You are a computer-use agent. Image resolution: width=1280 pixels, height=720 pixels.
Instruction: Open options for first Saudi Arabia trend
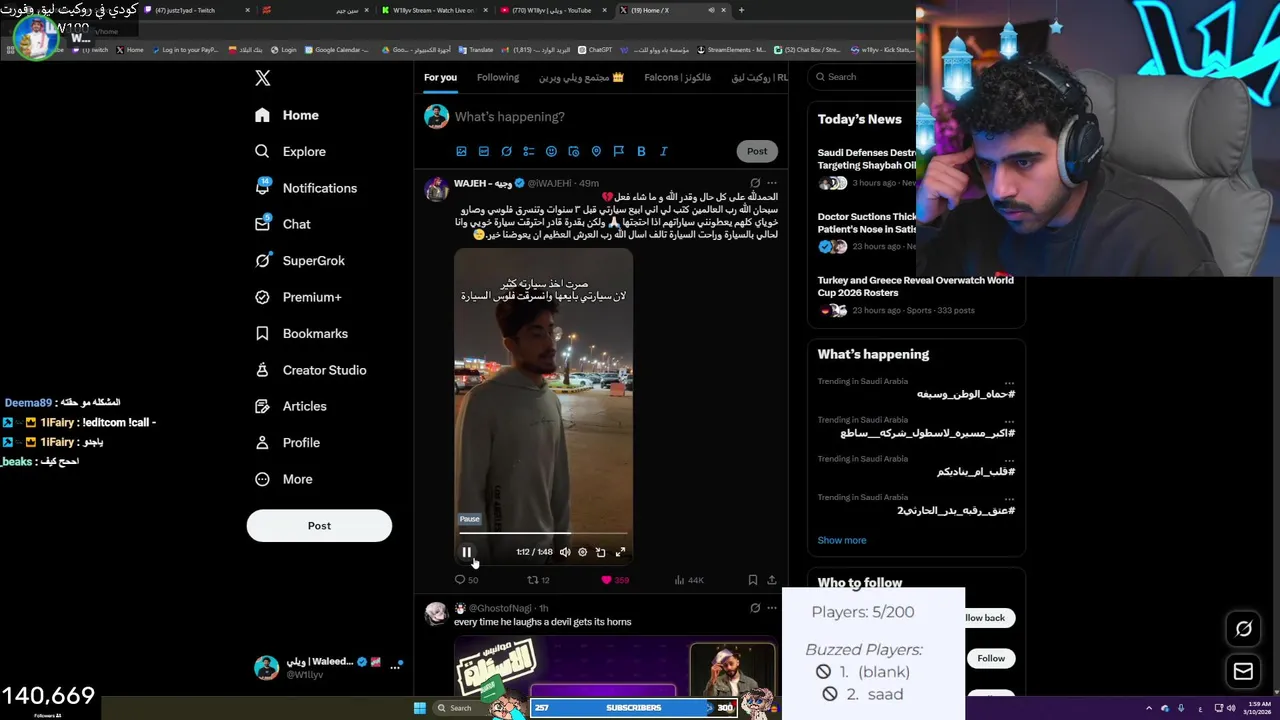pyautogui.click(x=1009, y=382)
